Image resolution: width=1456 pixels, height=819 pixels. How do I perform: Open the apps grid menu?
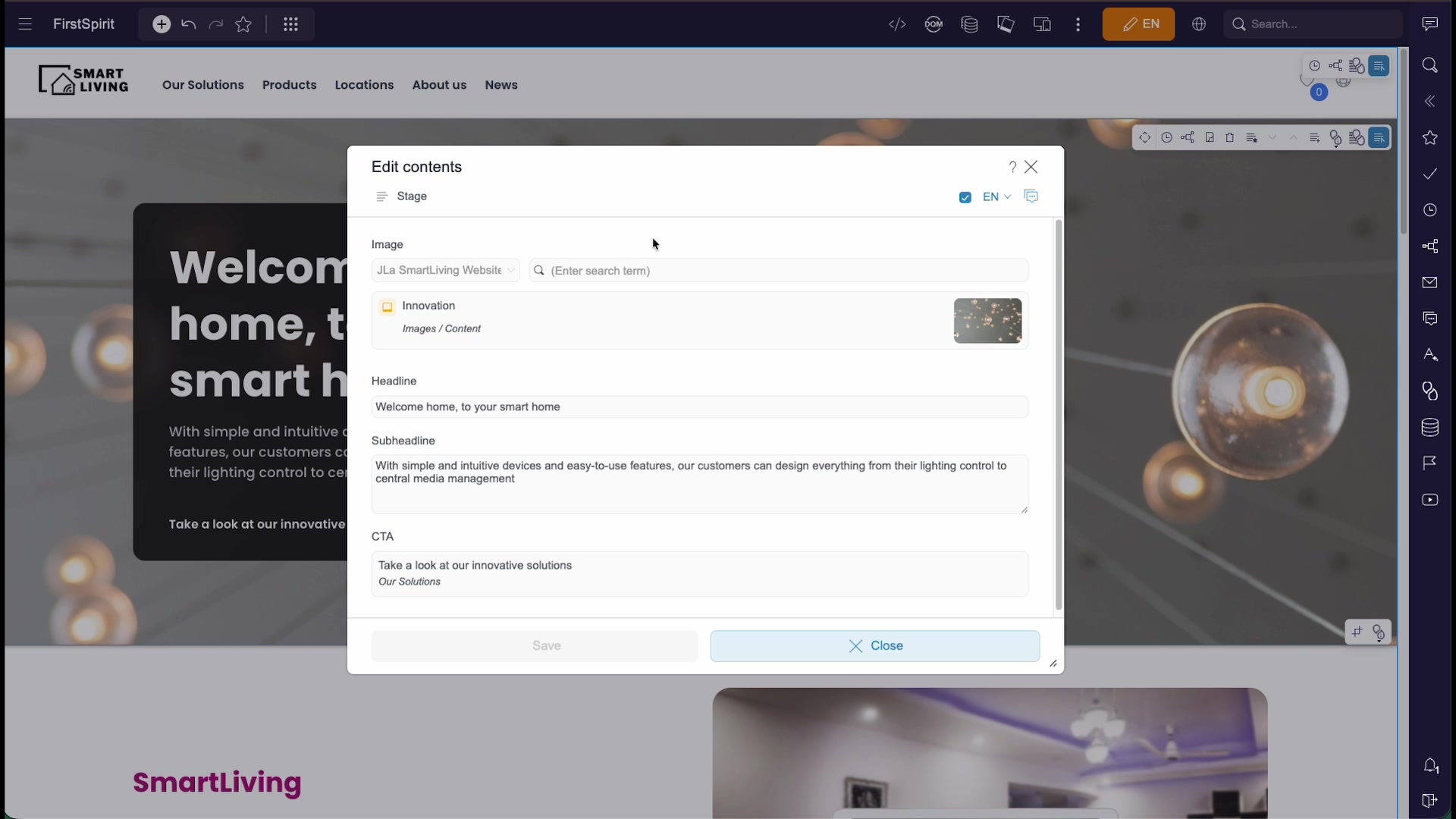coord(290,24)
